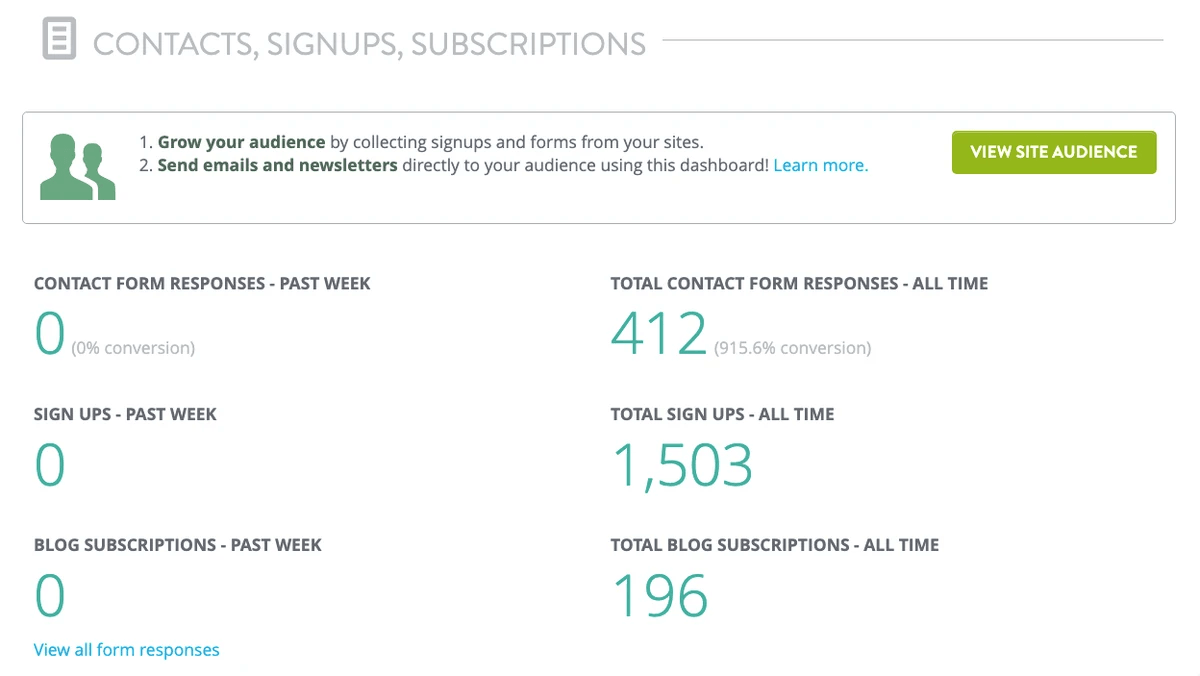Click the CONTACTS, SIGNUPS, SUBSCRIPTIONS title
This screenshot has width=1200, height=676.
pyautogui.click(x=369, y=43)
